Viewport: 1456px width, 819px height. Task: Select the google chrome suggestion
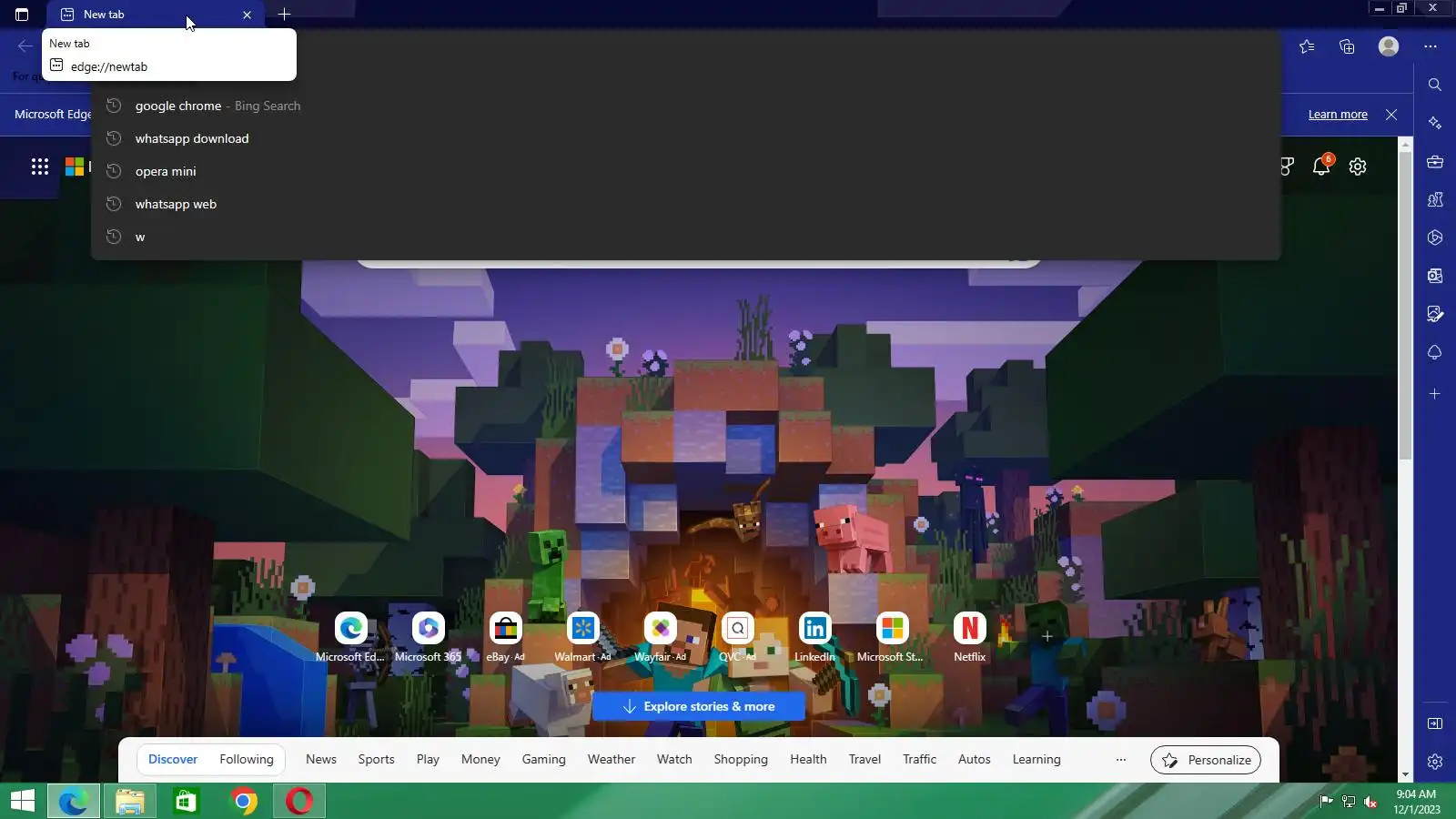pyautogui.click(x=685, y=106)
